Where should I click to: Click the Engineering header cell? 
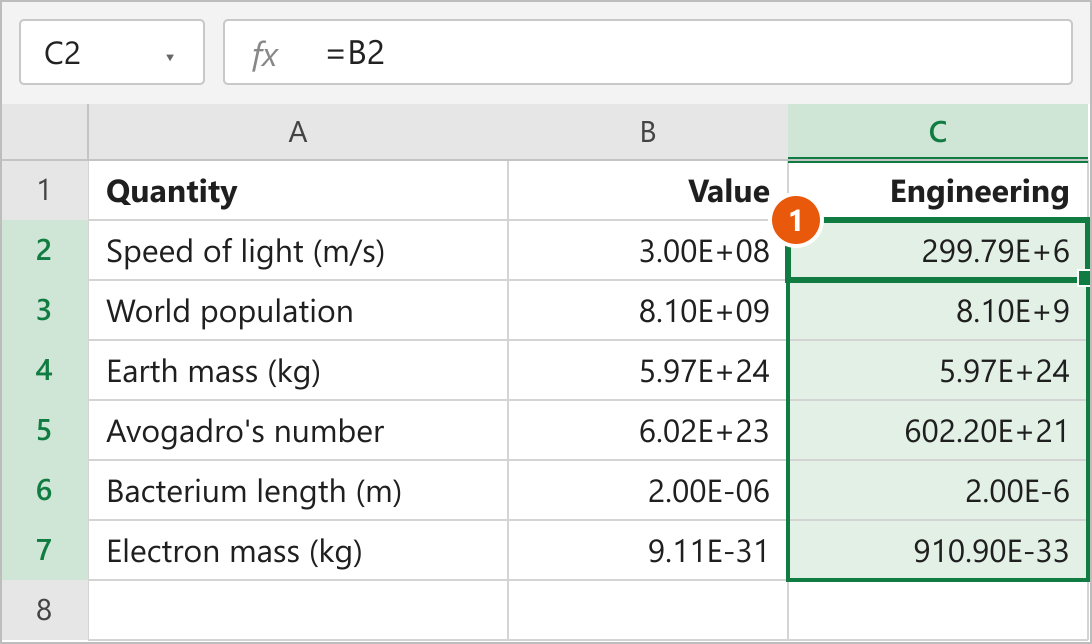click(x=937, y=190)
